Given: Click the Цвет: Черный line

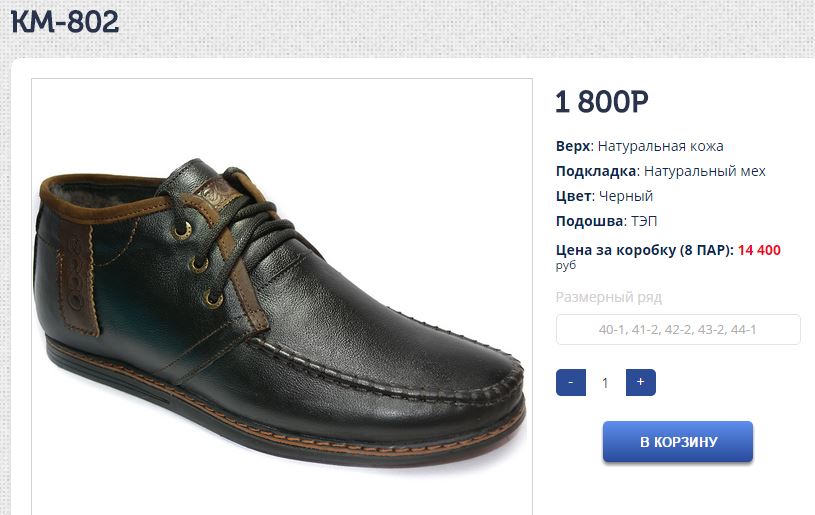Looking at the screenshot, I should click(x=604, y=196).
